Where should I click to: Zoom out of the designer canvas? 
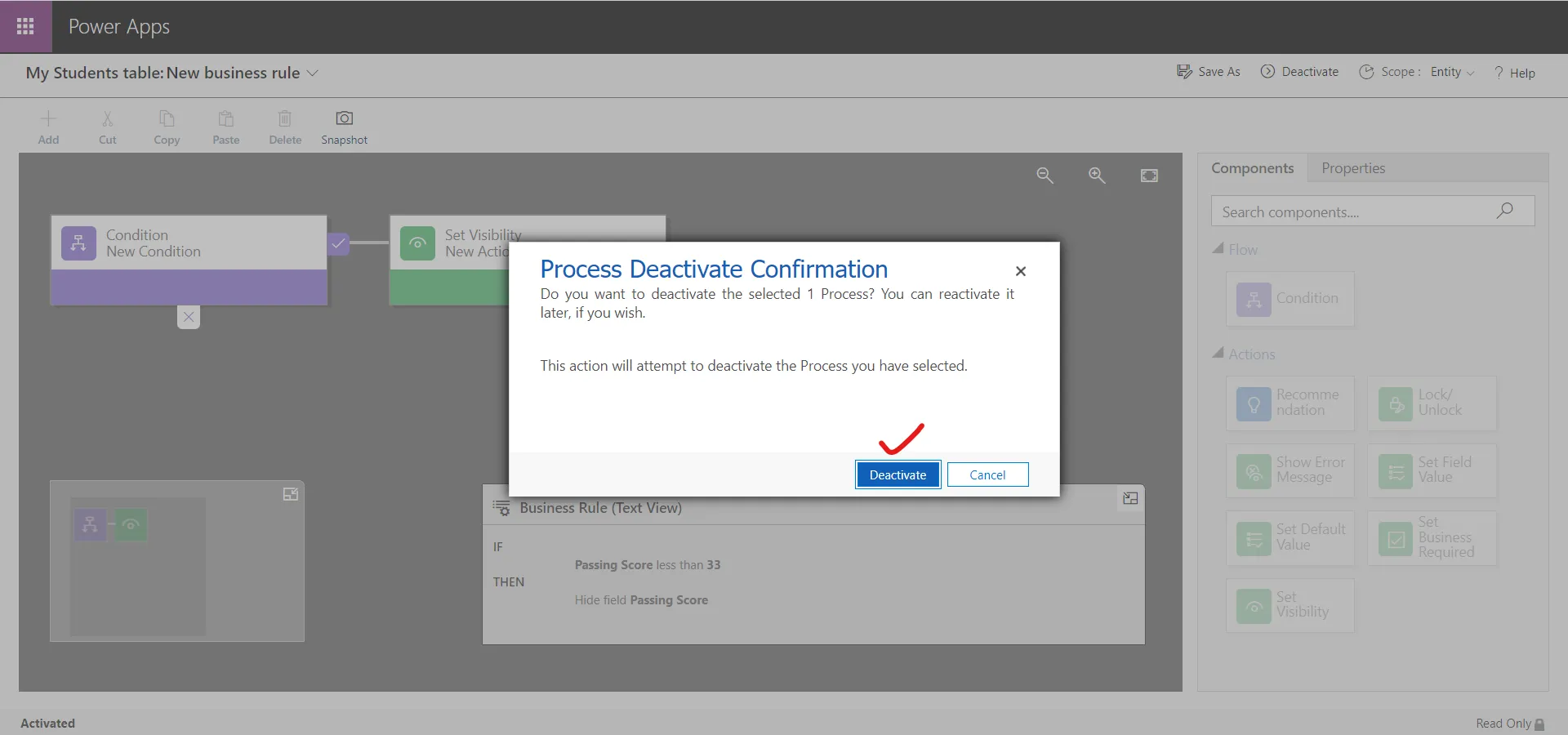tap(1045, 176)
